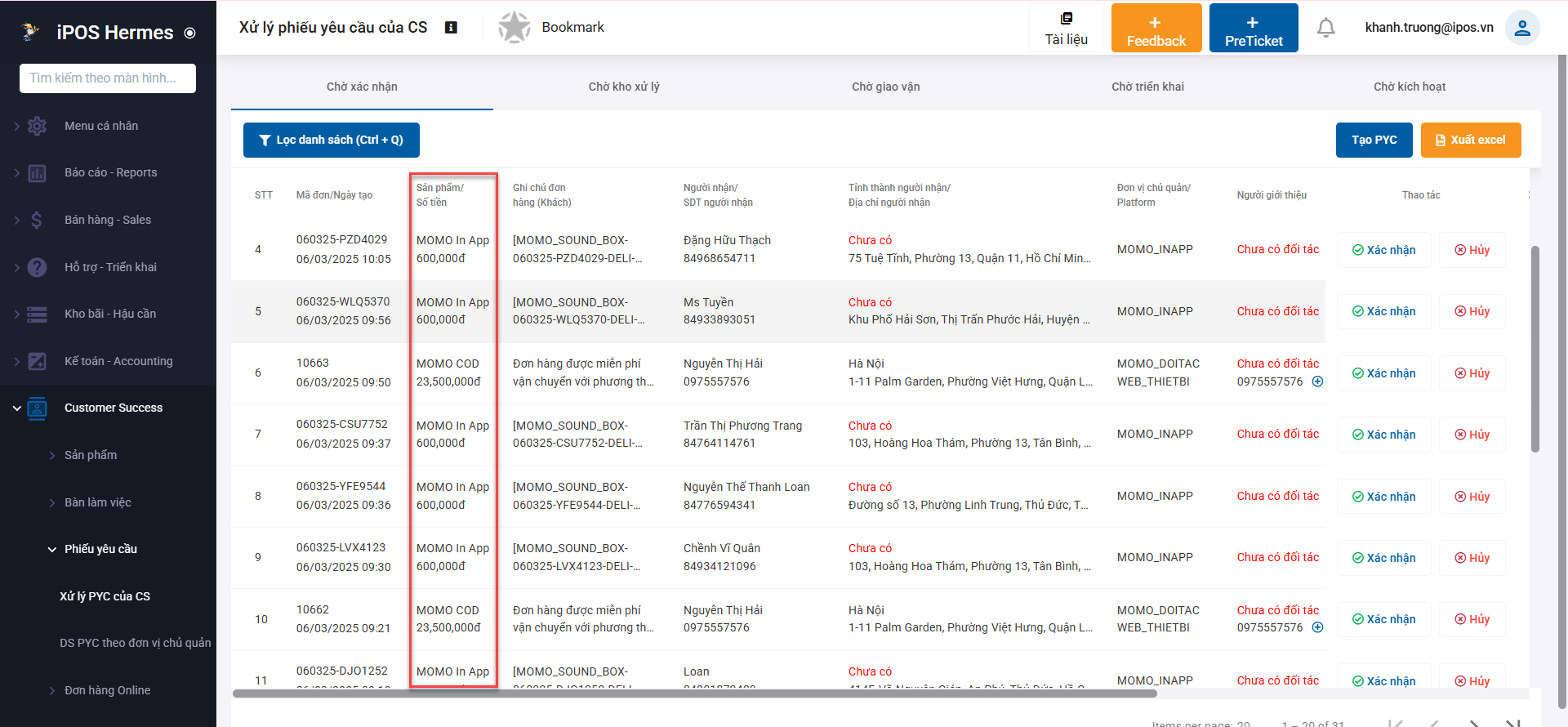The width and height of the screenshot is (1568, 727).
Task: Collapse the Phiếu yêu cầu submenu
Action: tap(52, 550)
